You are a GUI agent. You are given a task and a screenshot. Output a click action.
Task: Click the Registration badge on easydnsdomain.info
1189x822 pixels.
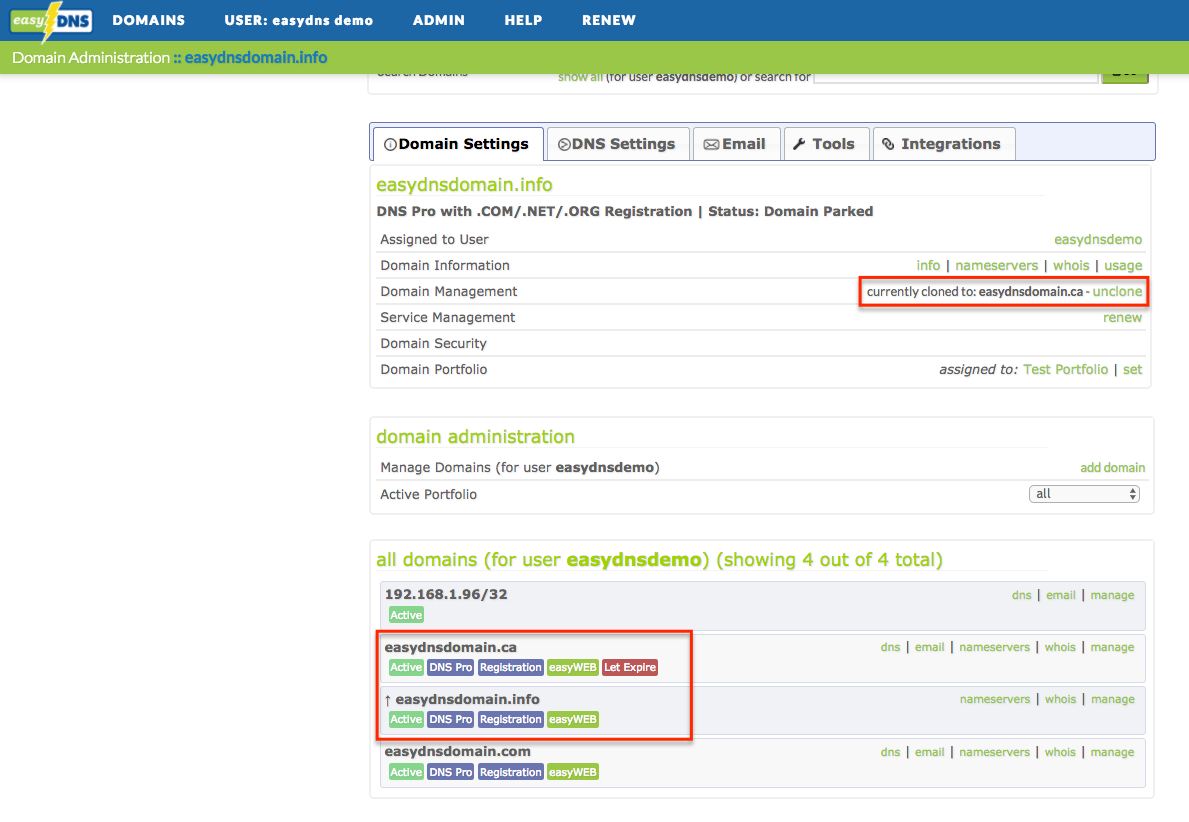click(510, 720)
